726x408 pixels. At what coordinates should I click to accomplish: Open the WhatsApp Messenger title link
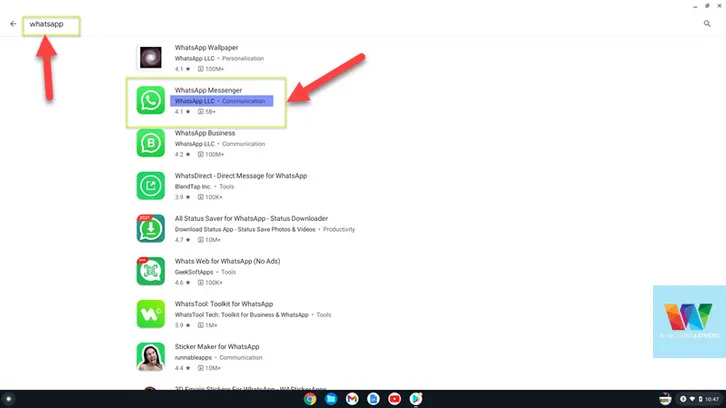tap(208, 90)
